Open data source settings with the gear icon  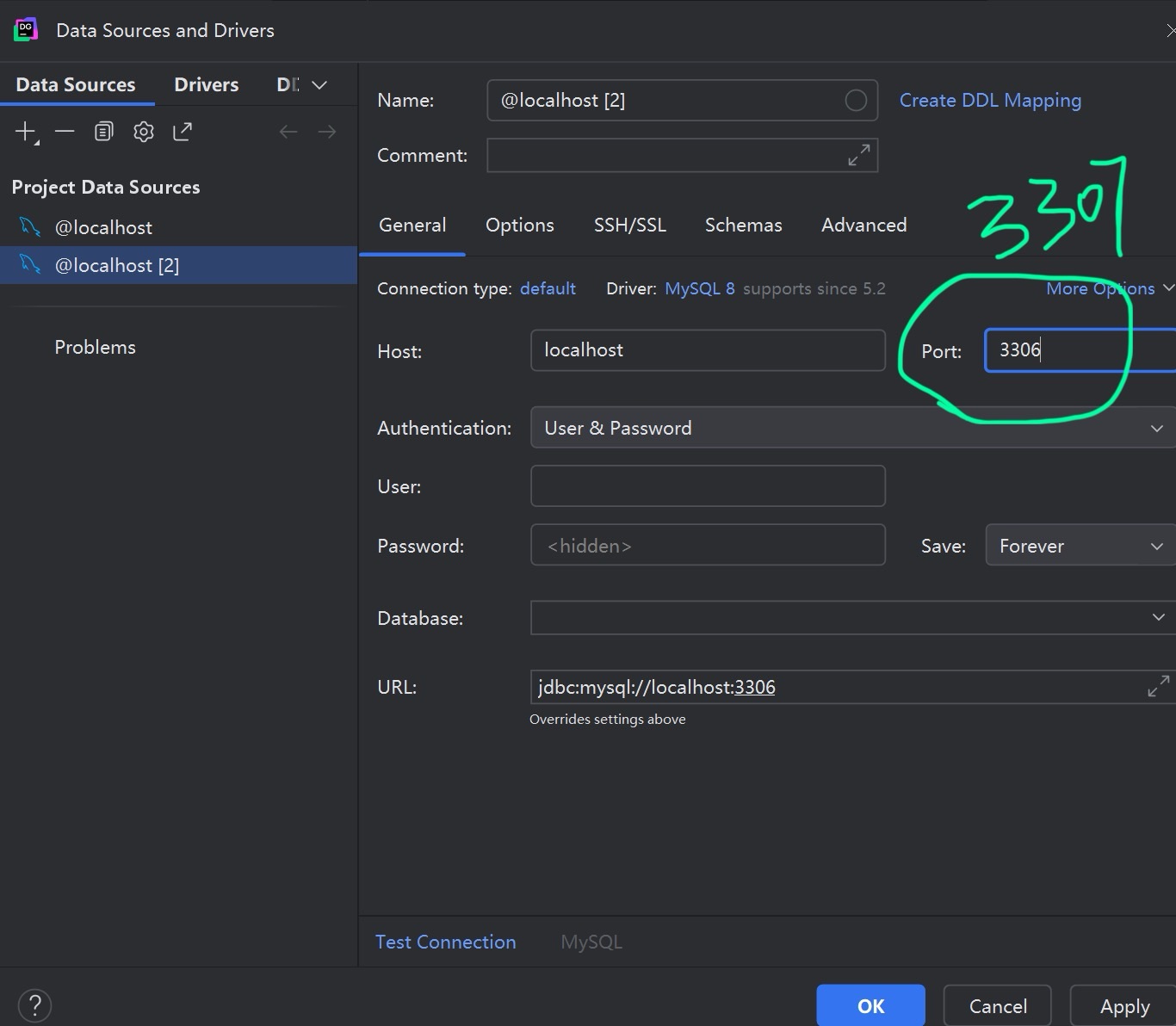[143, 131]
